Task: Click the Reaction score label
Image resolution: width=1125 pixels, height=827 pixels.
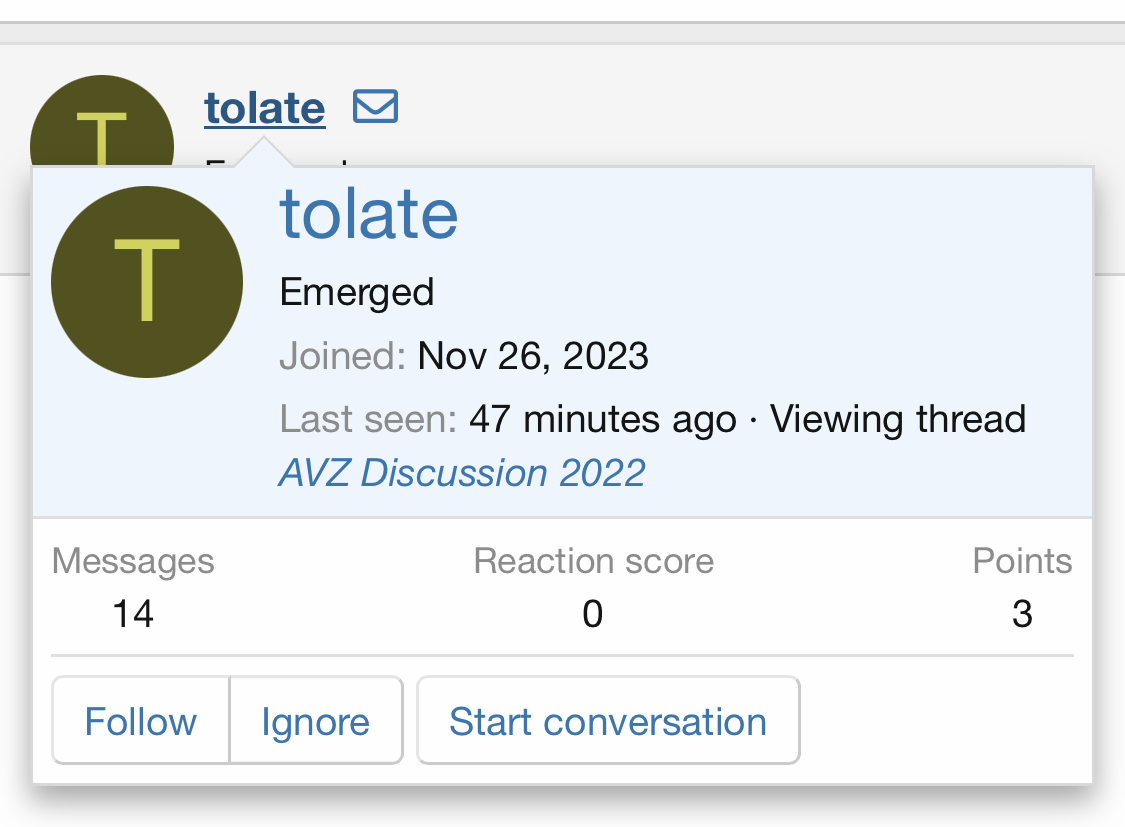Action: (x=593, y=561)
